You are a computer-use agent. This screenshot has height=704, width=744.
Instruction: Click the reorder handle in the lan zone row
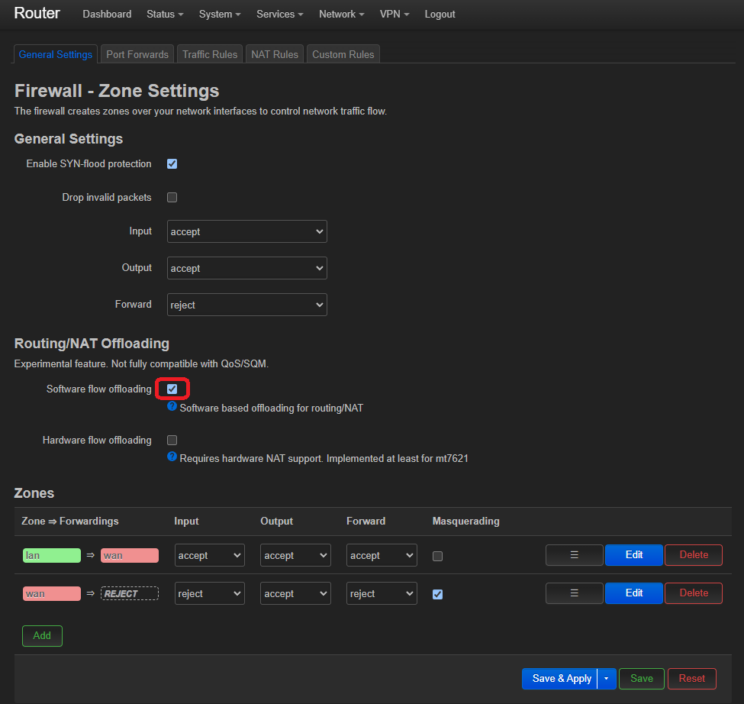pos(574,555)
